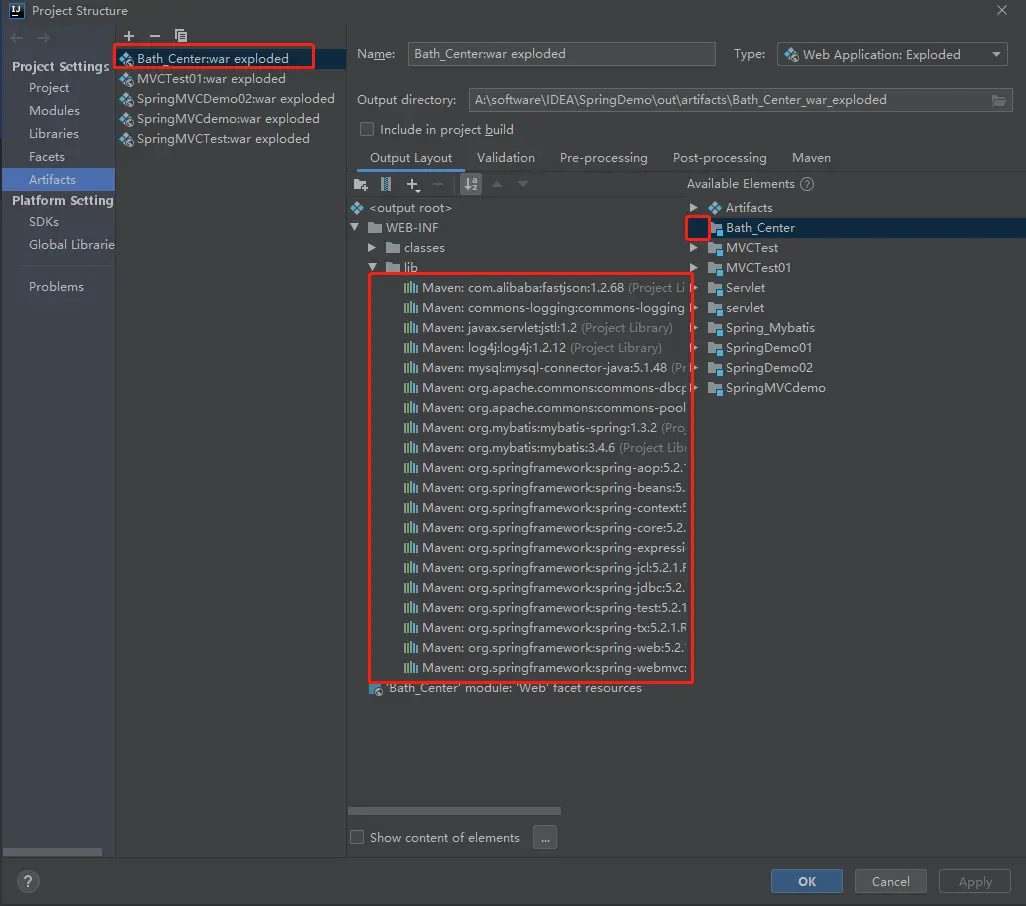Image resolution: width=1026 pixels, height=906 pixels.
Task: Open Project settings section
Action: [48, 88]
